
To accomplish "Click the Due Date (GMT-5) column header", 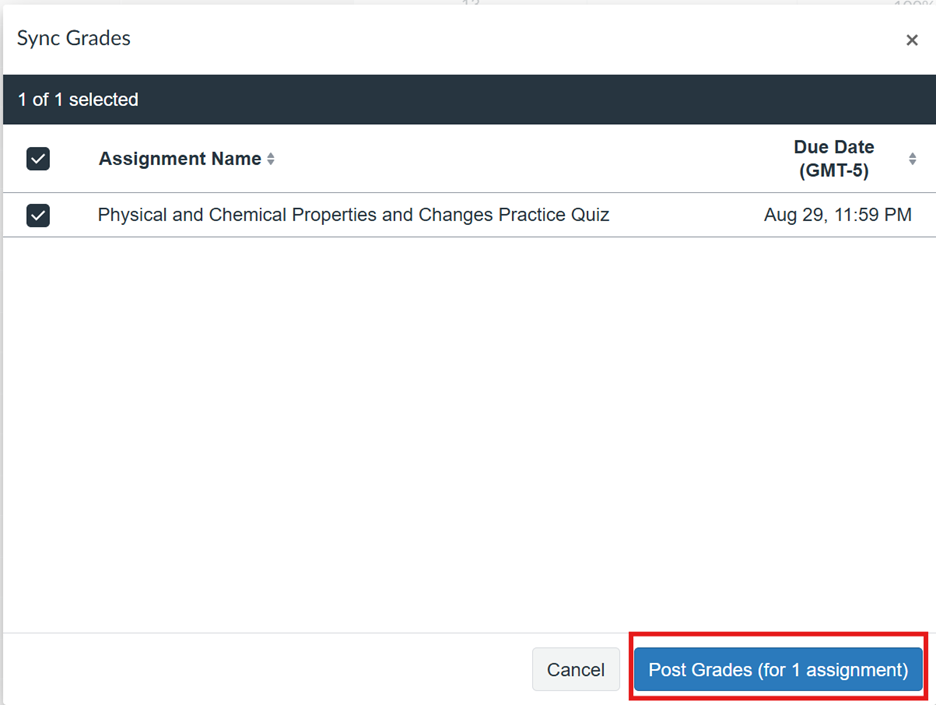I will tap(834, 159).
